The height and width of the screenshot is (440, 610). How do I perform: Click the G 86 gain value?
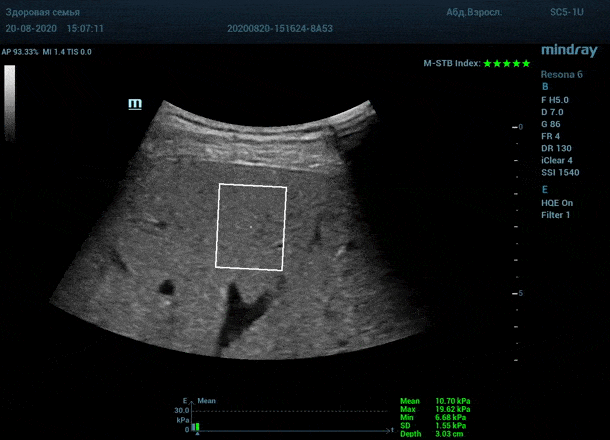click(x=552, y=123)
